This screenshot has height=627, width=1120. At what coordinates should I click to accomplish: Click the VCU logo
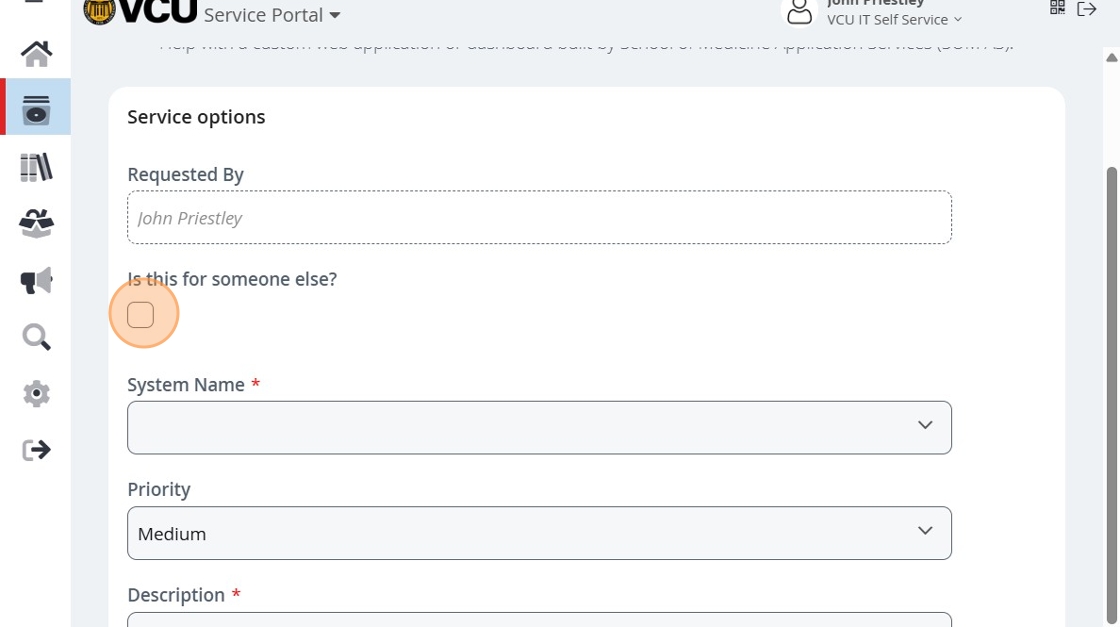[x=140, y=11]
